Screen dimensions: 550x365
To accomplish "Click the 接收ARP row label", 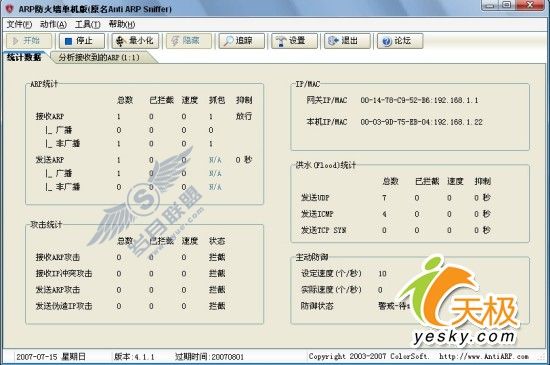I will [50, 116].
